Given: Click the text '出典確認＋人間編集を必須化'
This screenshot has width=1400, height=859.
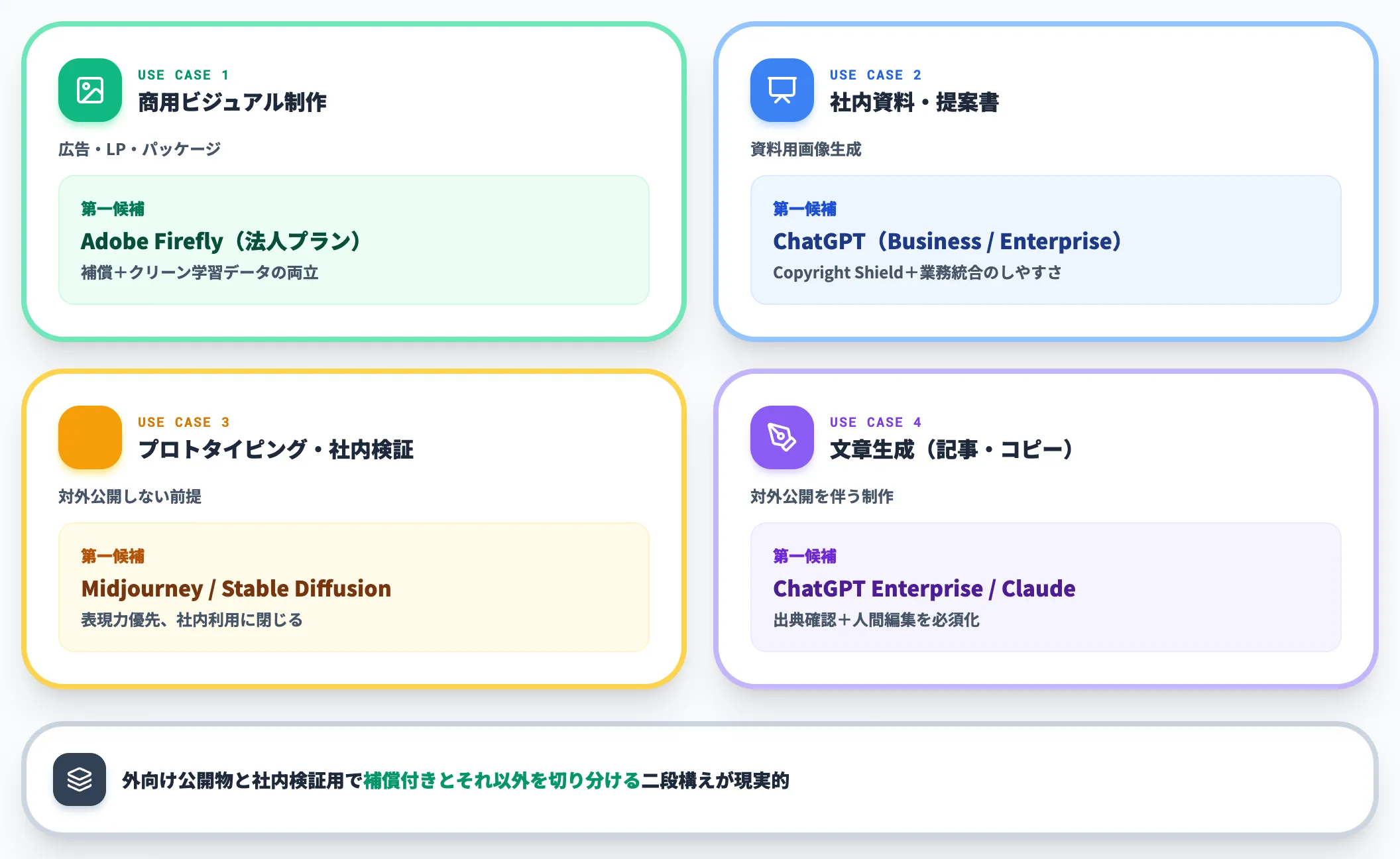Looking at the screenshot, I should 876,620.
